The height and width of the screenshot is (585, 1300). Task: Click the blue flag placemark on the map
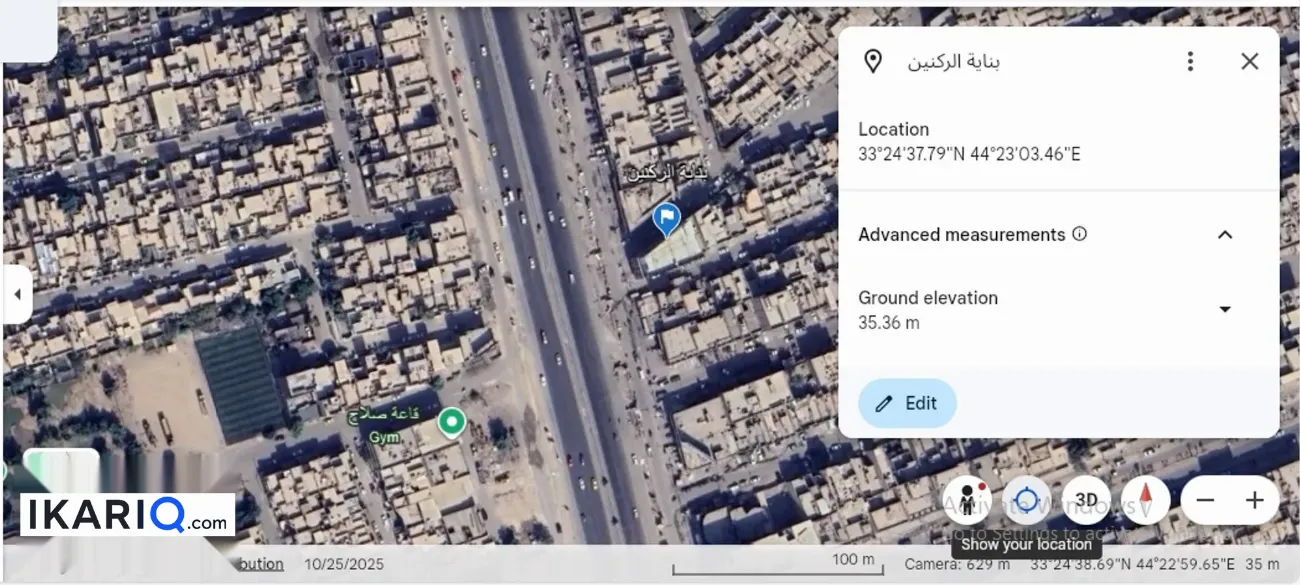(x=666, y=219)
